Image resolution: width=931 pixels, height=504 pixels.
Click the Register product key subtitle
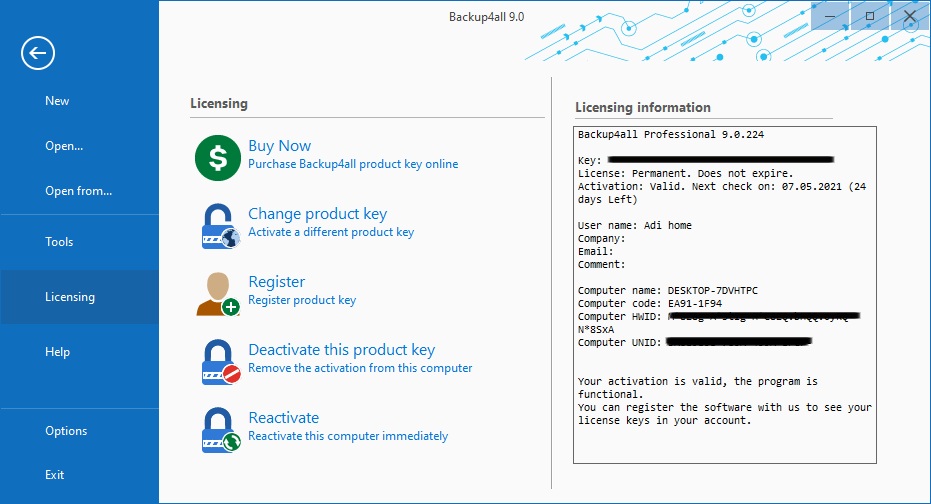pyautogui.click(x=302, y=300)
